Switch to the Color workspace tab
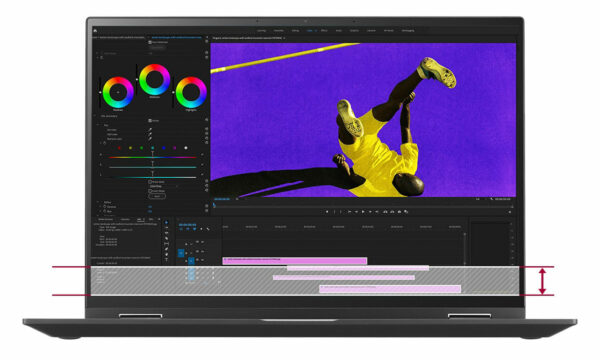 [x=310, y=31]
